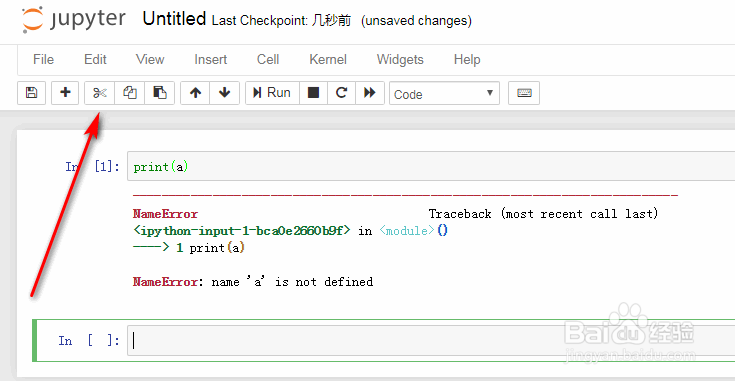Open the View menu

point(150,60)
